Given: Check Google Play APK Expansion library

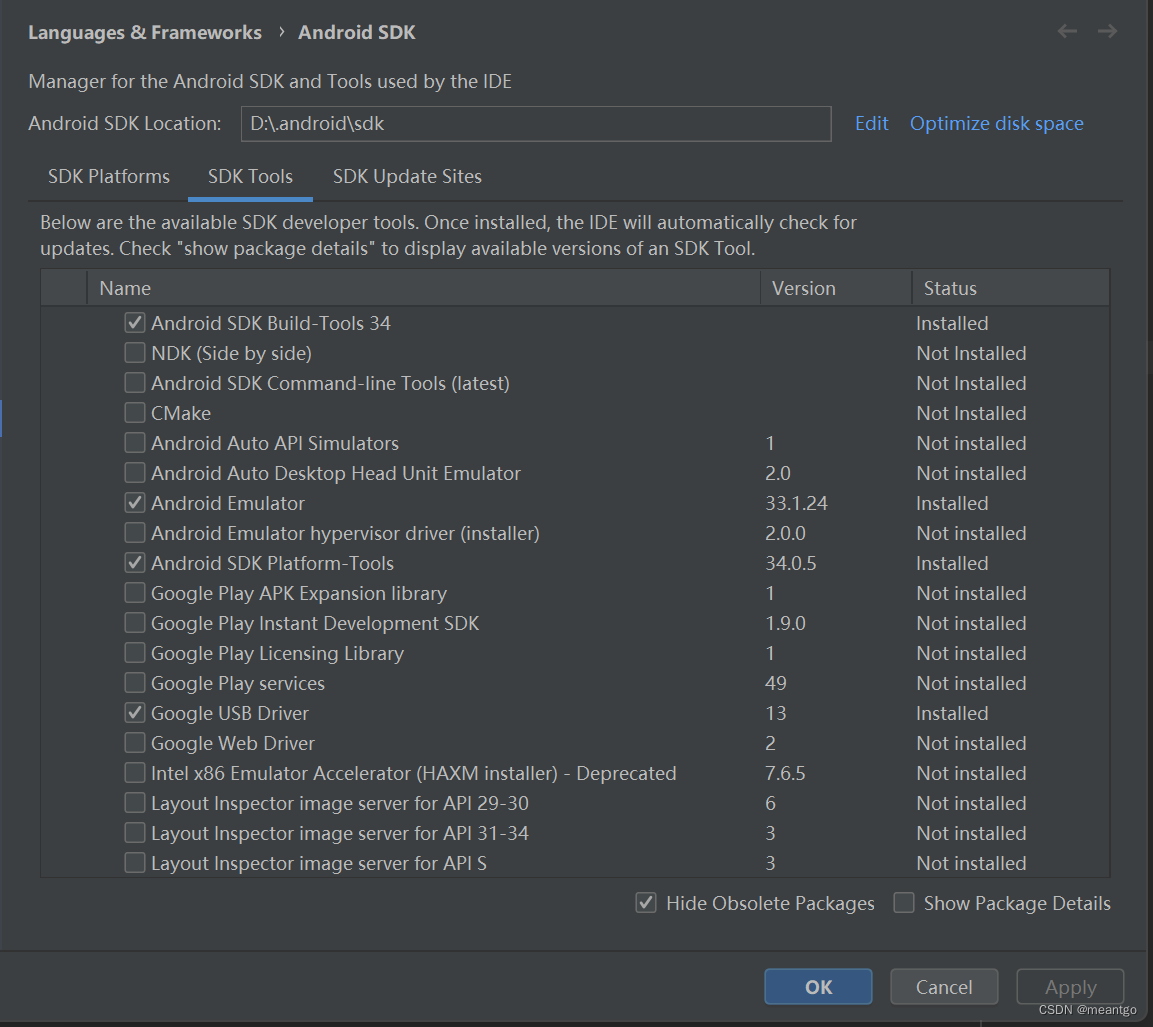Looking at the screenshot, I should pyautogui.click(x=135, y=593).
